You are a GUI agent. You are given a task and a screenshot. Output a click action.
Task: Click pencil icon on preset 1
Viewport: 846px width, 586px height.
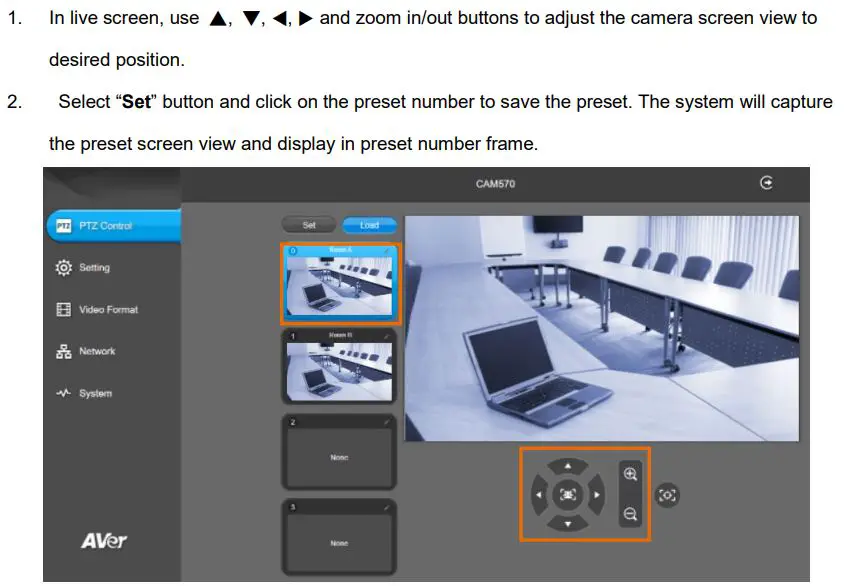point(388,335)
